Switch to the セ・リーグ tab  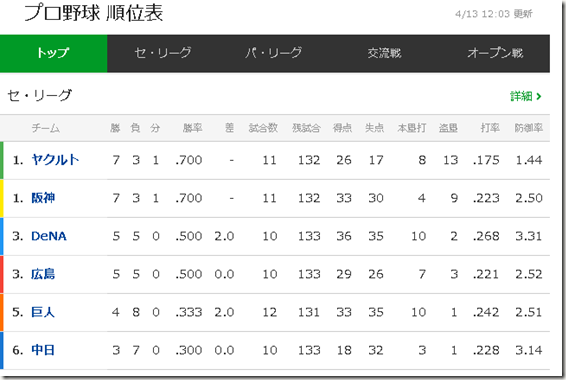coord(162,53)
